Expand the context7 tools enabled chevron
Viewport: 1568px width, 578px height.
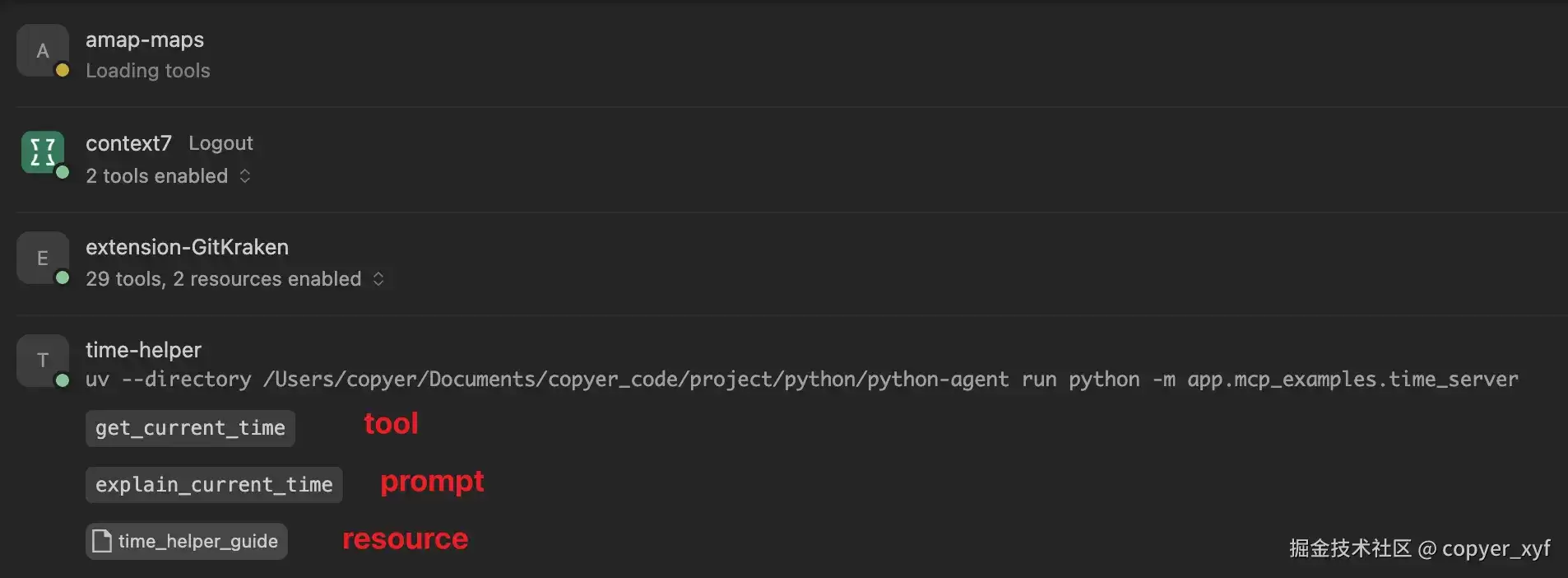[245, 175]
